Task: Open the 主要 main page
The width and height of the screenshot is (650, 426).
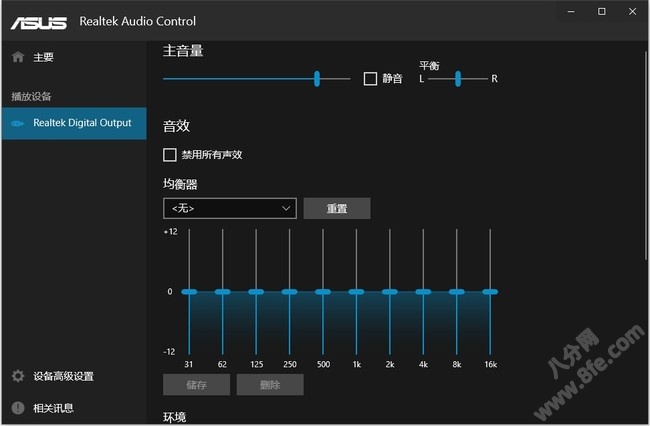Action: [74, 57]
